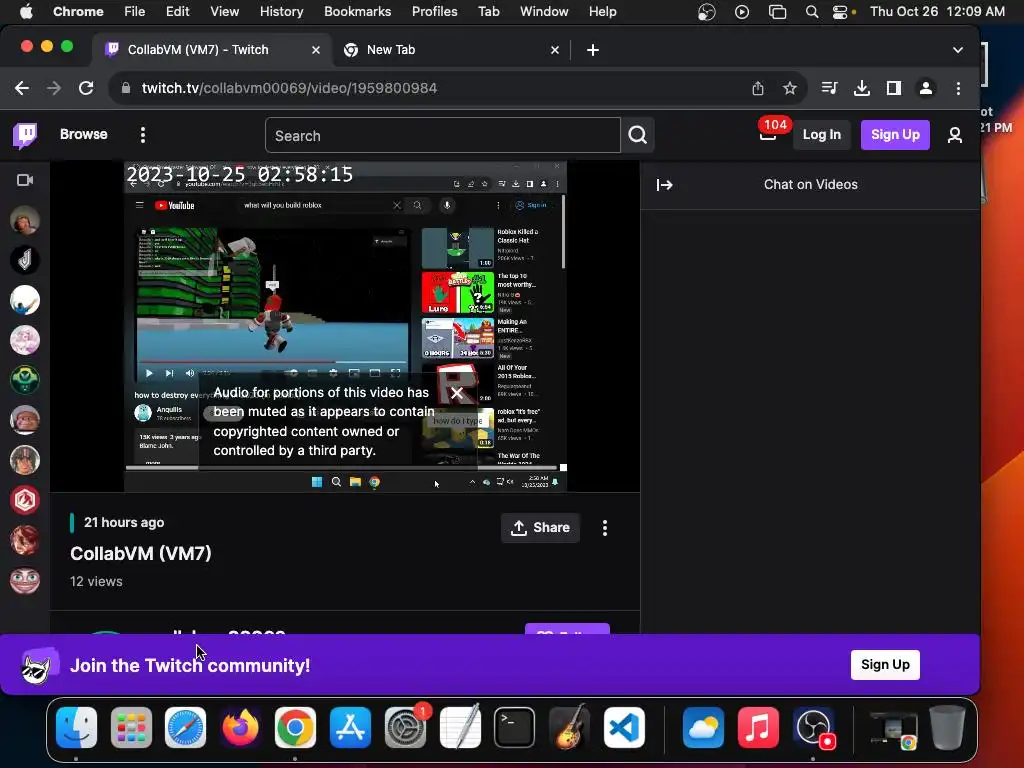
Task: Open the Music app from the Dock
Action: point(758,727)
